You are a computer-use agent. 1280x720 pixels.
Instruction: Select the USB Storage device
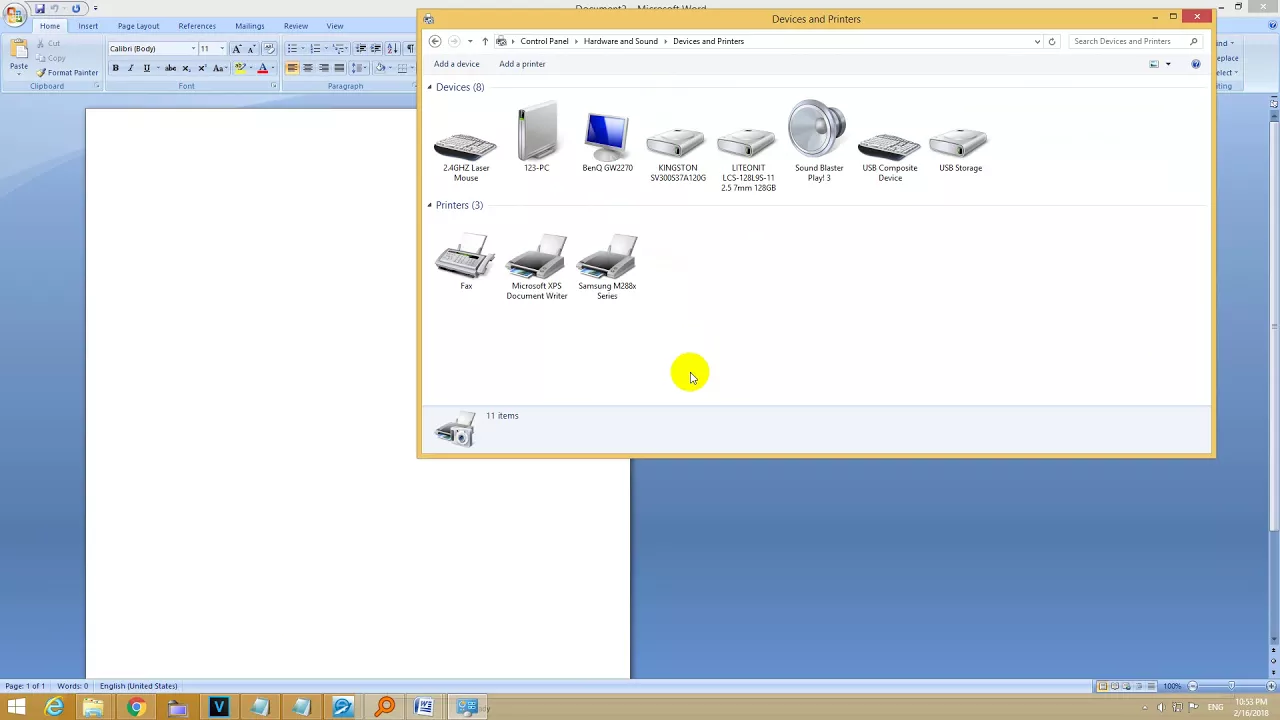960,151
